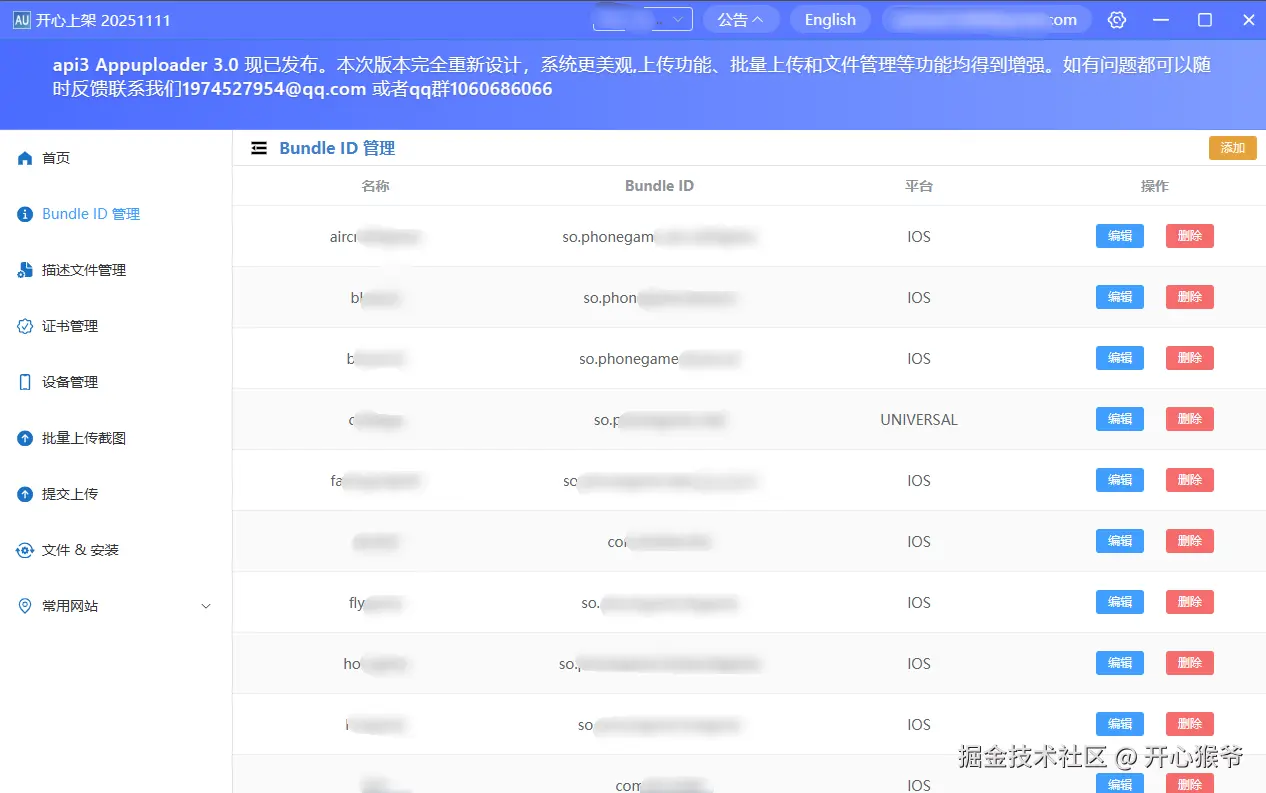Viewport: 1266px width, 793px height.
Task: Click 编辑 in the UNIVERSAL row
Action: tap(1120, 419)
